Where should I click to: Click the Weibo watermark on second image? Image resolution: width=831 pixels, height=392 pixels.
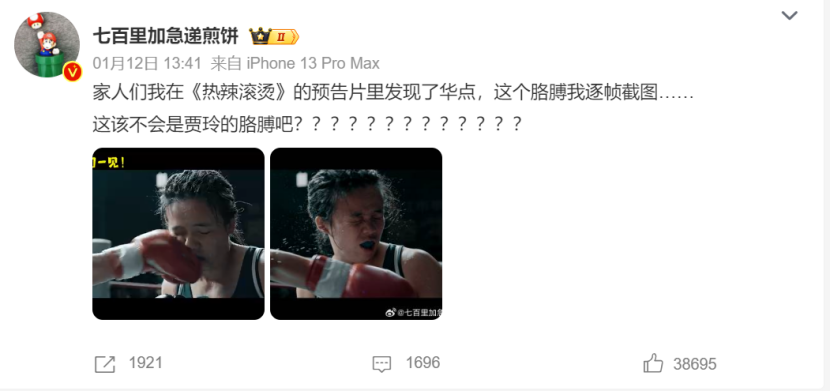413,313
